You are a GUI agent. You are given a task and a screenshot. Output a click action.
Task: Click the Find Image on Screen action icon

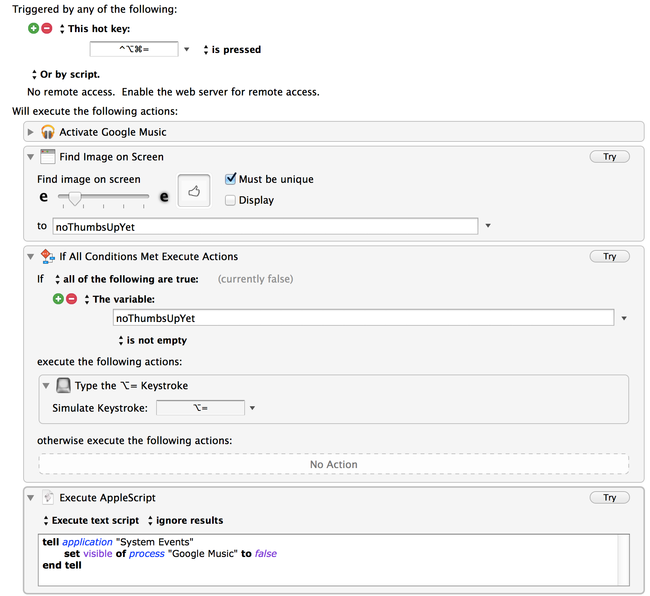click(47, 157)
